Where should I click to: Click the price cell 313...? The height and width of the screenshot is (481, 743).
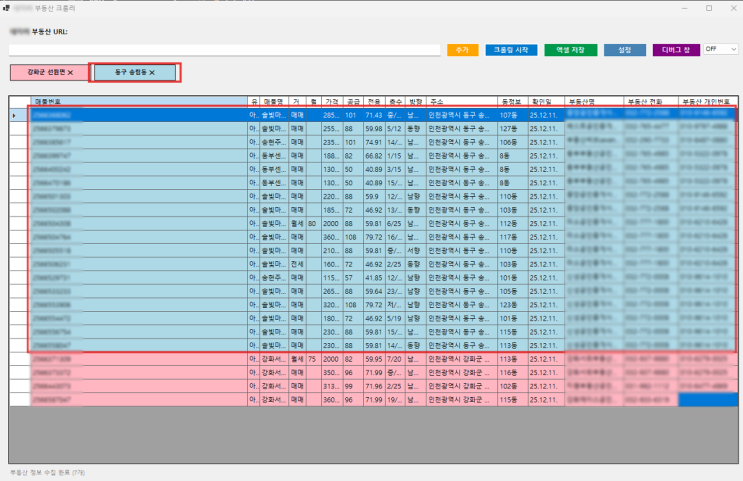pyautogui.click(x=332, y=386)
